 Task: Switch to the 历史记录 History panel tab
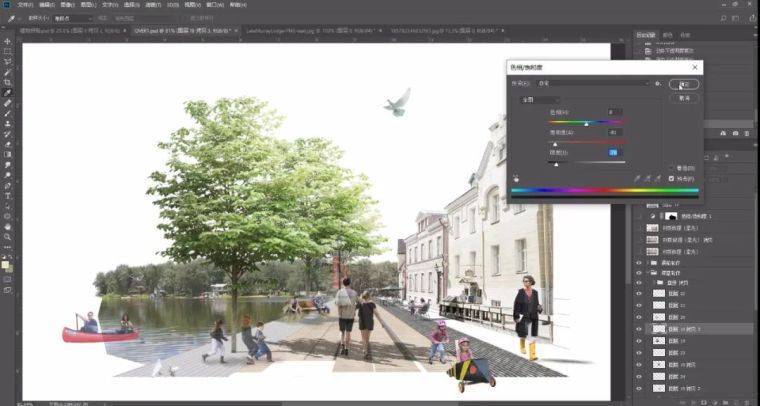646,35
